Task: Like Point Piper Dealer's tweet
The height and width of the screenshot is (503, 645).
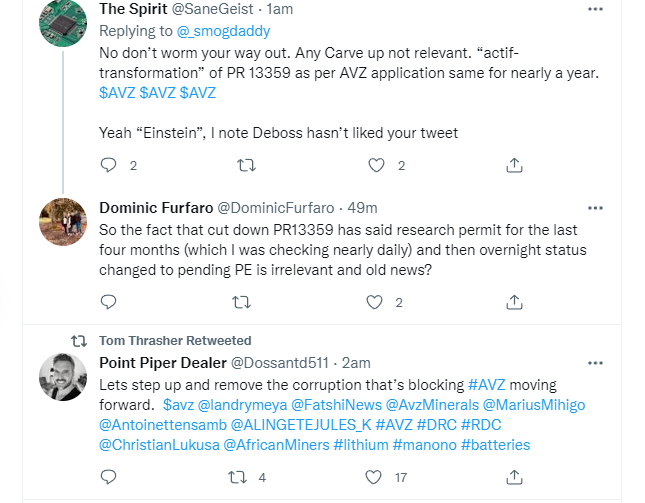Action: [377, 478]
